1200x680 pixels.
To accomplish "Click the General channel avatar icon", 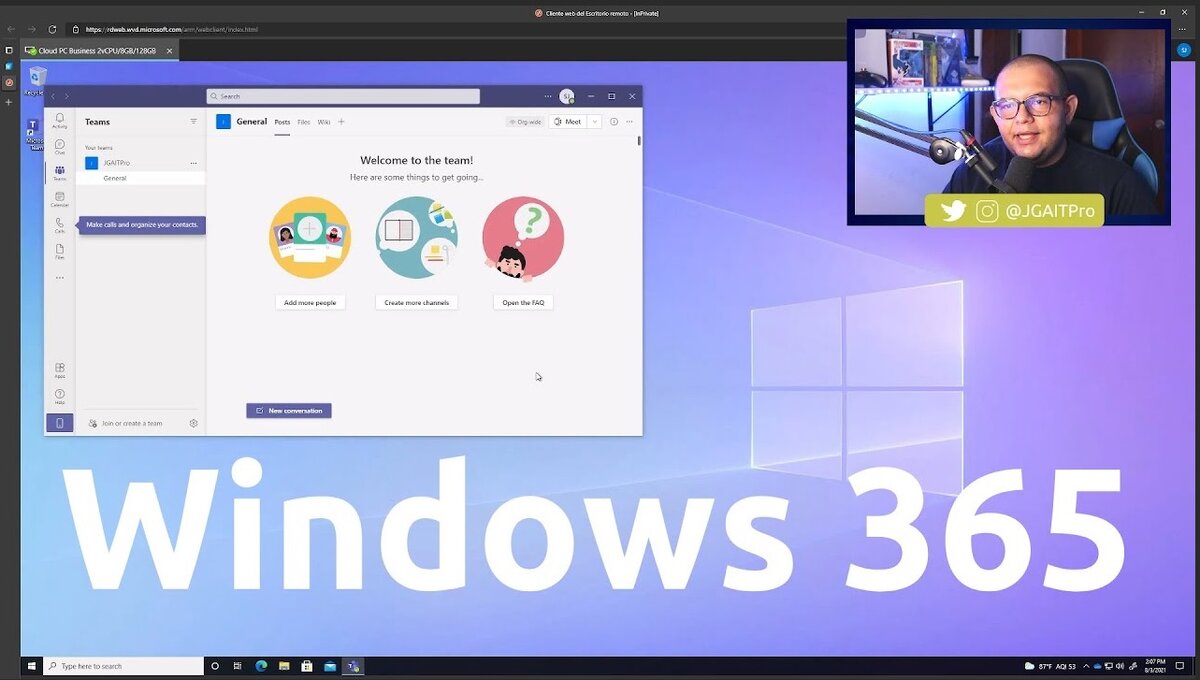I will point(223,122).
